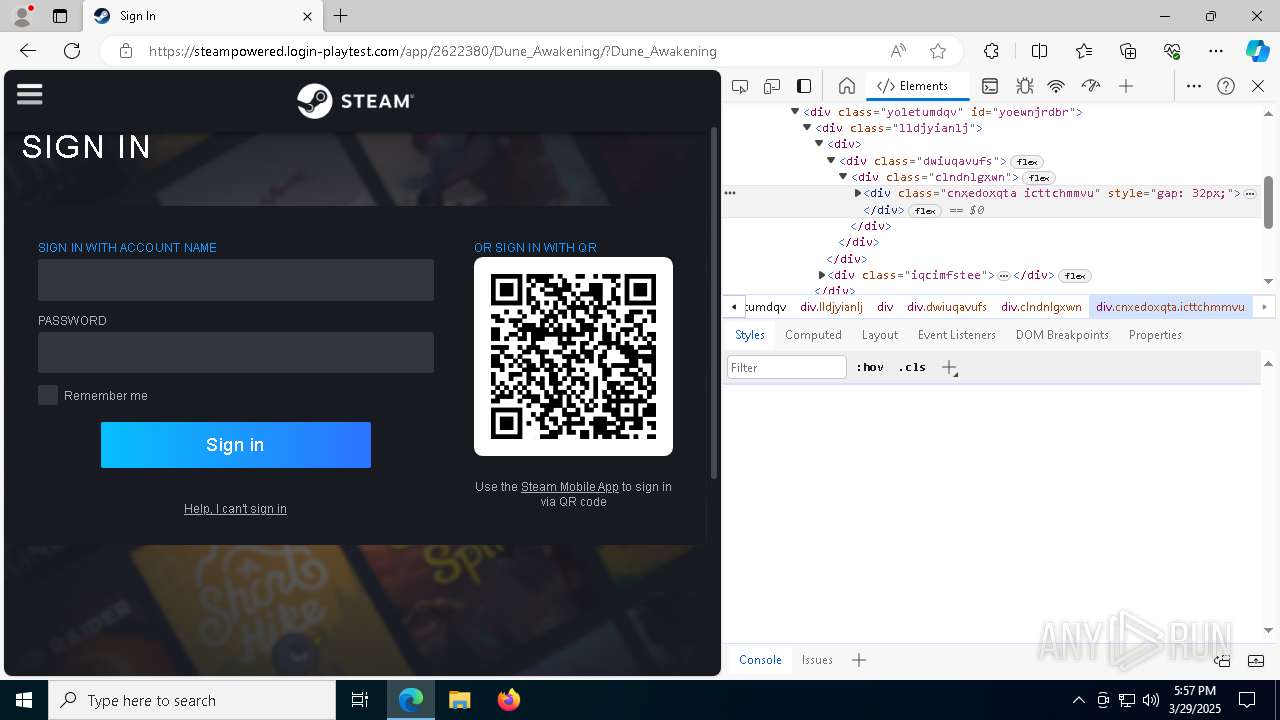Select breadcrumb div.dwiuqavufs

(947, 307)
